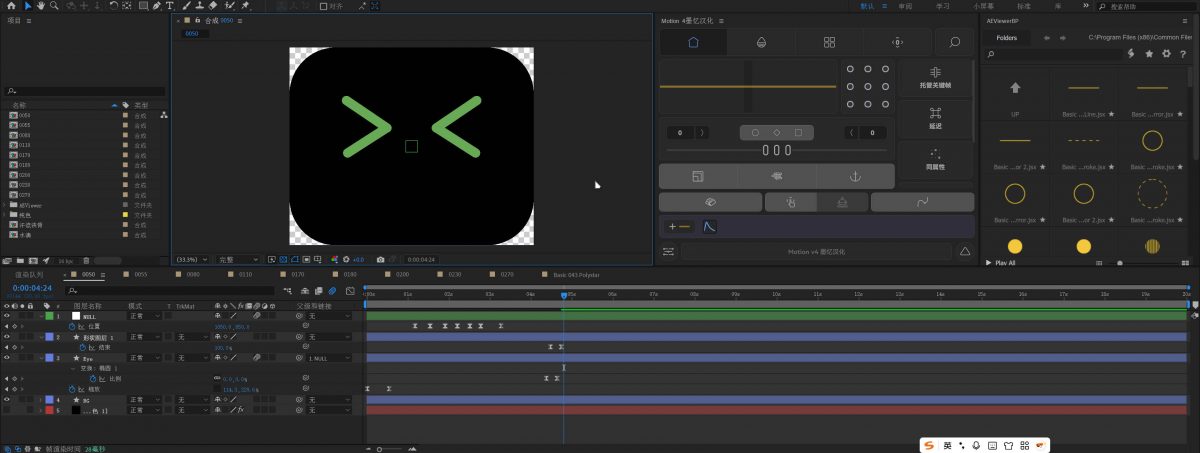Switch to 学习 workspace
The width and height of the screenshot is (1200, 453).
(x=943, y=5)
